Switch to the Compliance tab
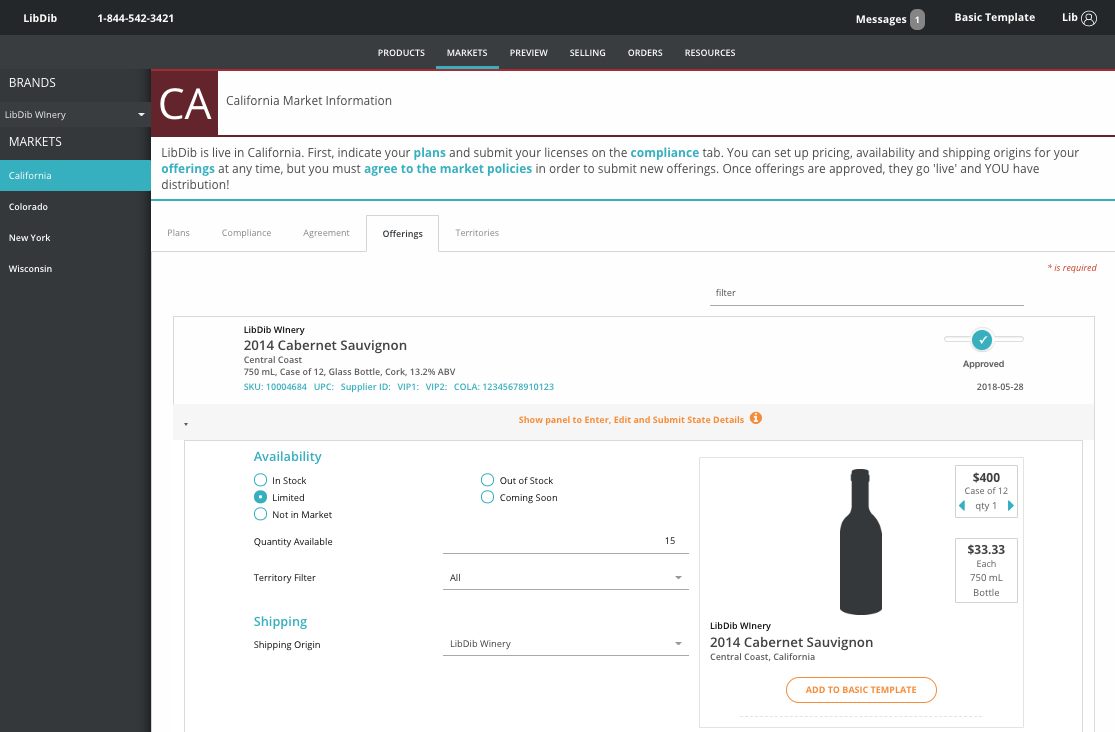The height and width of the screenshot is (732, 1115). click(x=246, y=233)
